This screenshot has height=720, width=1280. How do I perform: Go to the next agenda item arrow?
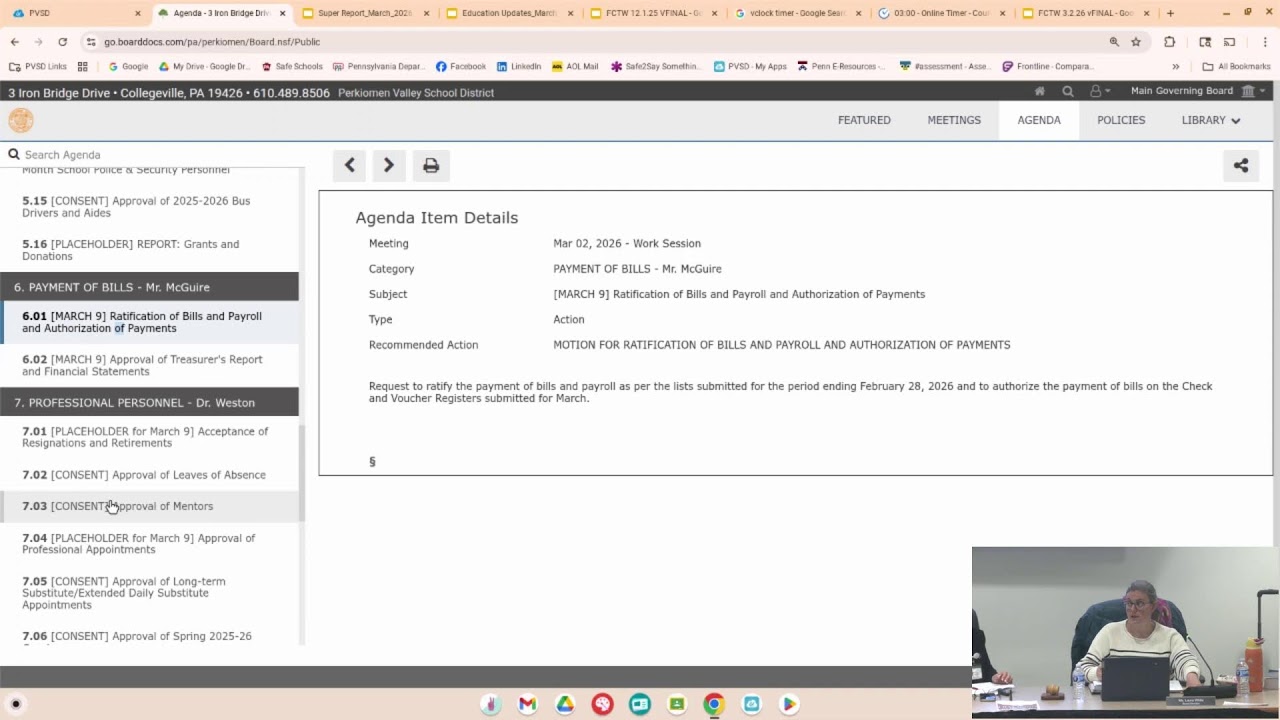[389, 165]
